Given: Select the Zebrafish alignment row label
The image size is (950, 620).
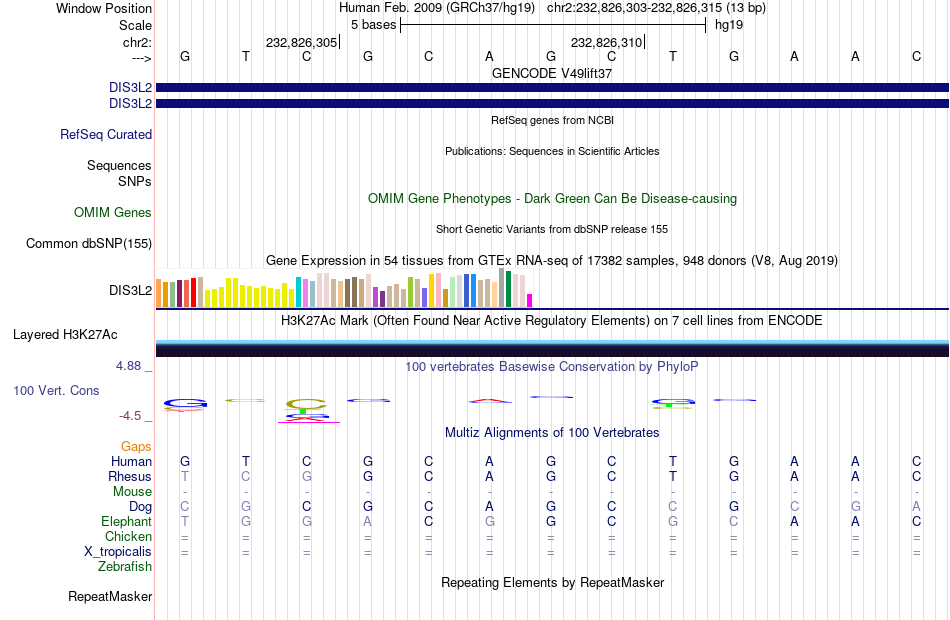Looking at the screenshot, I should 125,567.
